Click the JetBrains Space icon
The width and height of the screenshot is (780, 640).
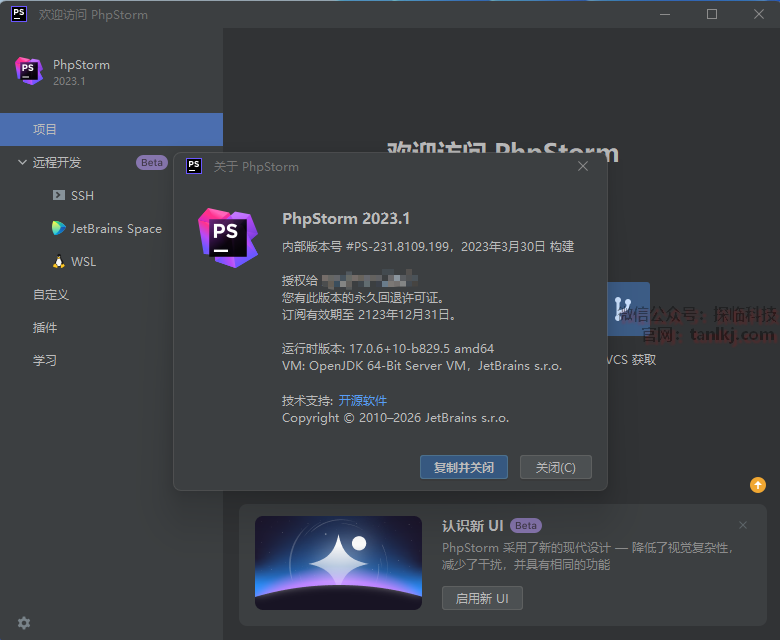coord(58,228)
